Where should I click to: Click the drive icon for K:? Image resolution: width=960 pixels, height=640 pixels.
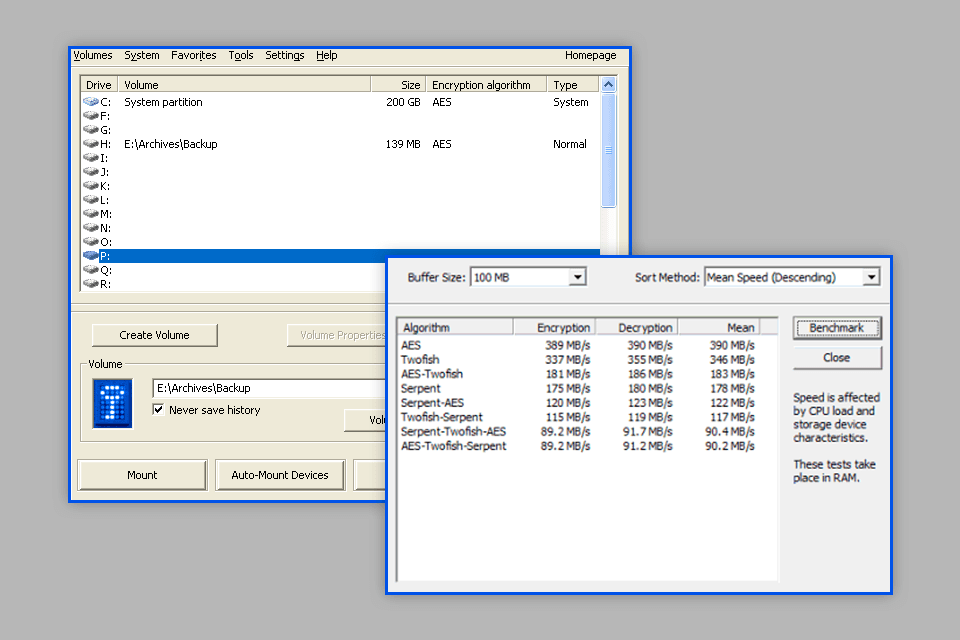coord(91,186)
